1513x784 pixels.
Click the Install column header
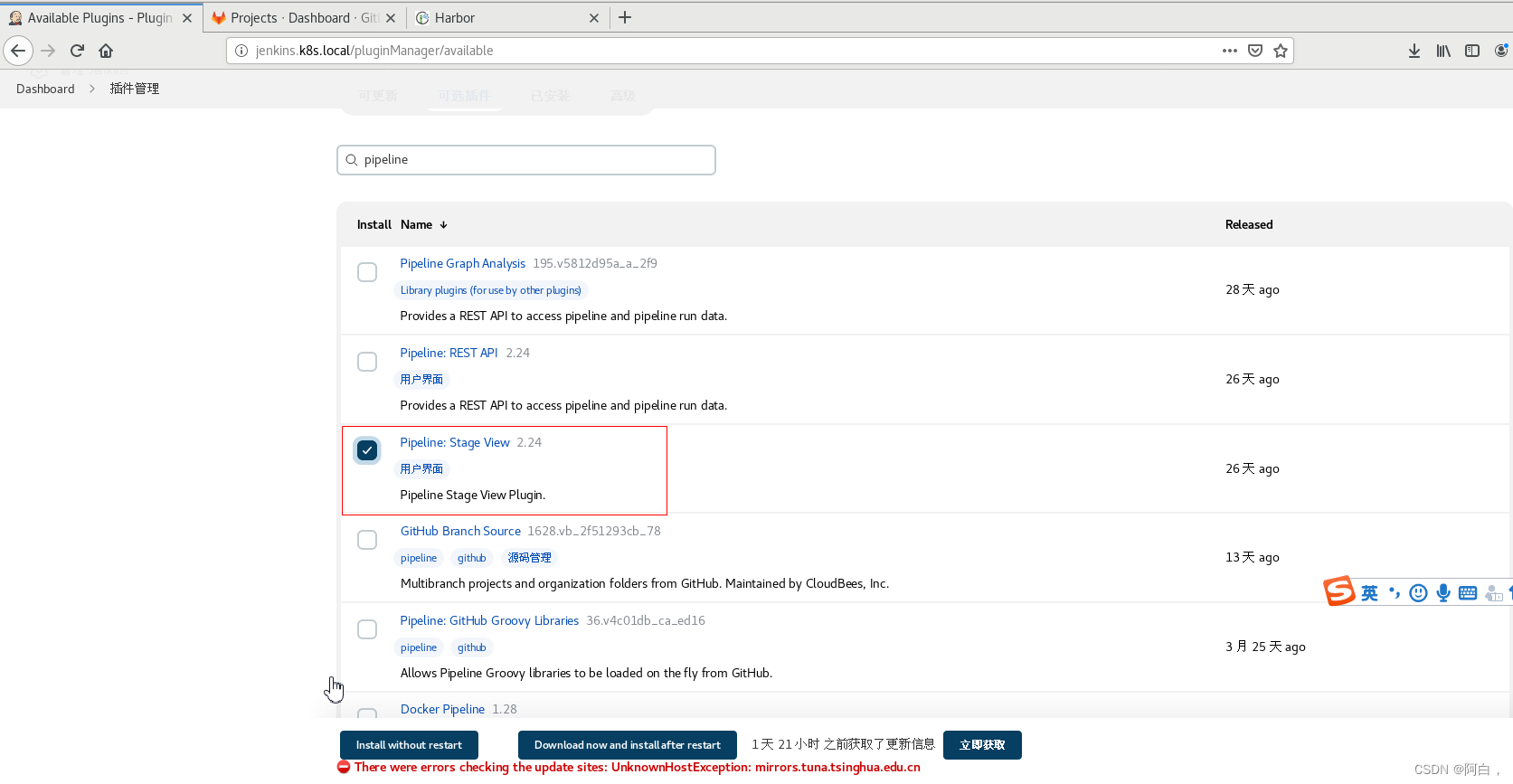point(374,225)
